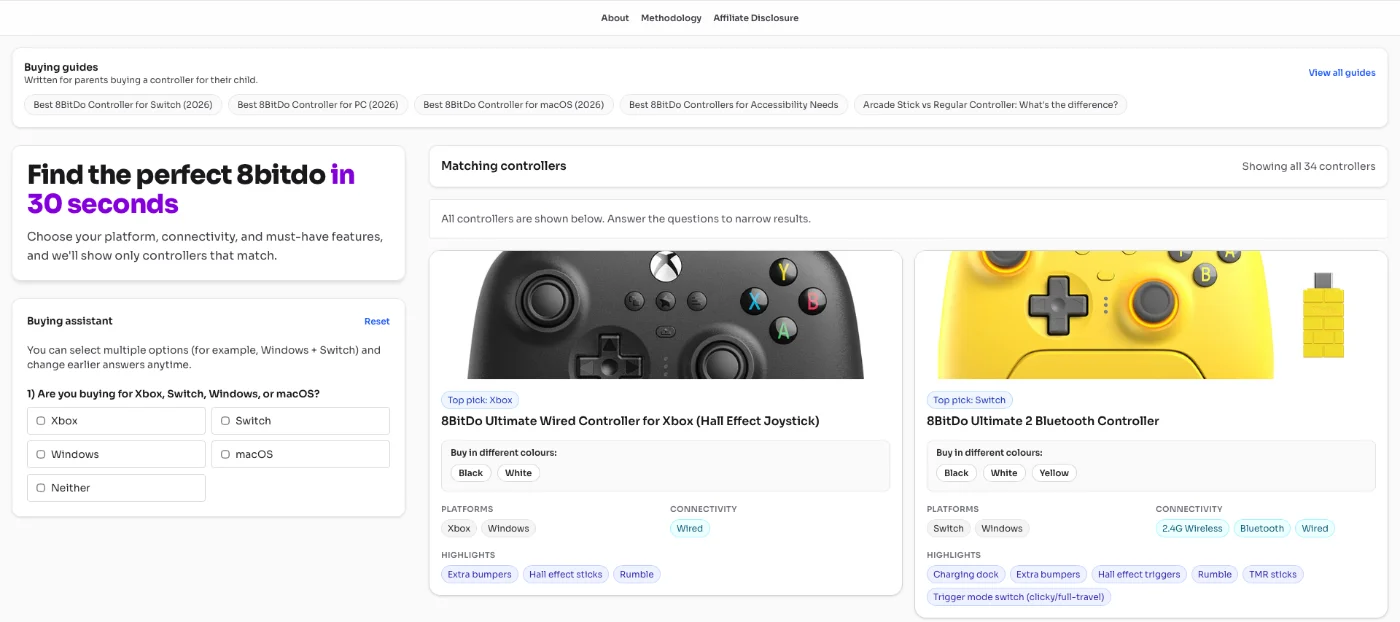
Task: Reset the buying assistant answers
Action: click(377, 322)
